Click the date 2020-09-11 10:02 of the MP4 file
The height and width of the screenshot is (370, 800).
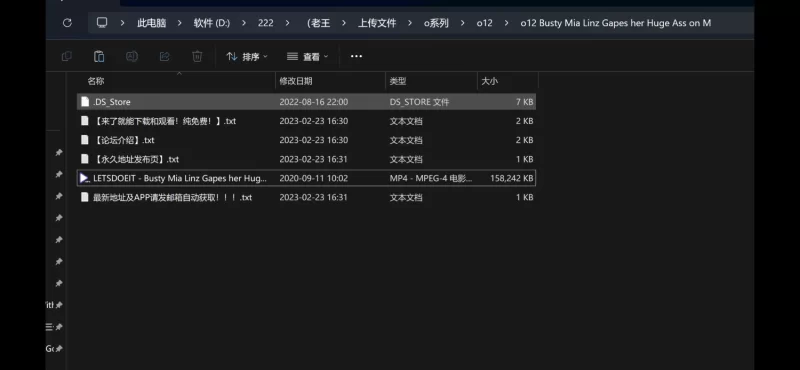[314, 179]
